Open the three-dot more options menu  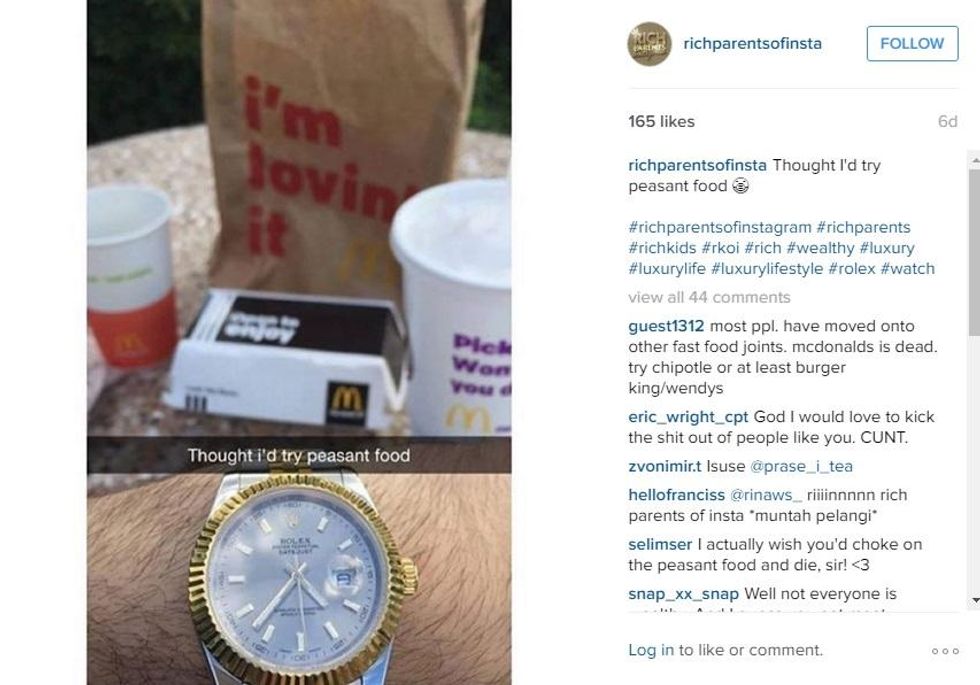tap(945, 651)
